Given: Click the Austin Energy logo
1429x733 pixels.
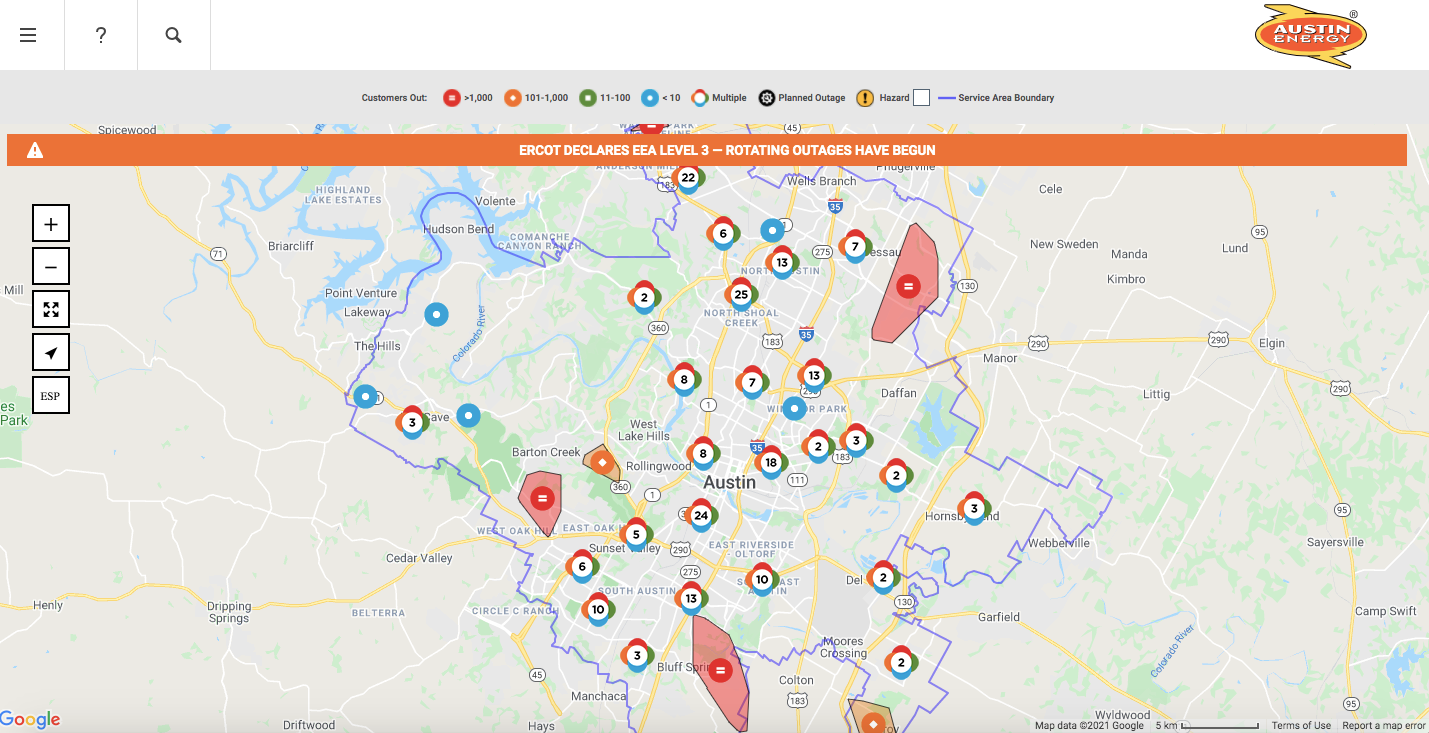Looking at the screenshot, I should coord(1311,35).
